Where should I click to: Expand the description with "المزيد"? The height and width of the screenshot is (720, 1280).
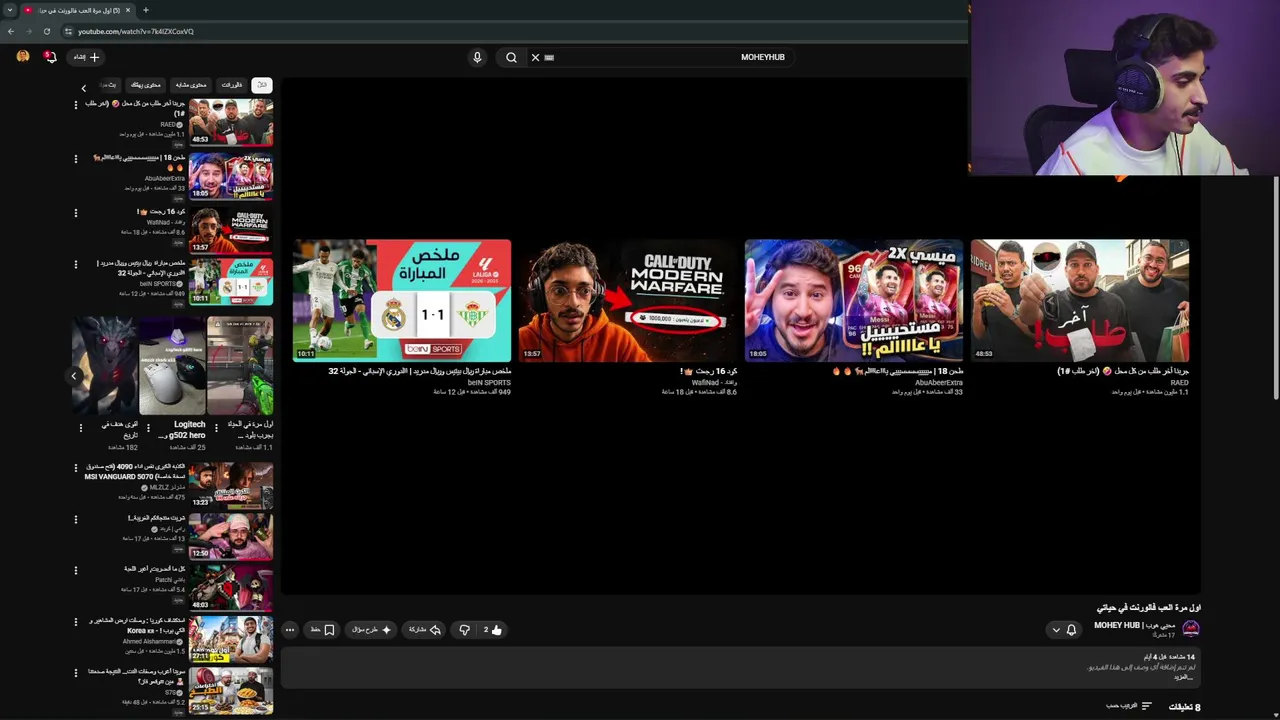pos(1184,677)
